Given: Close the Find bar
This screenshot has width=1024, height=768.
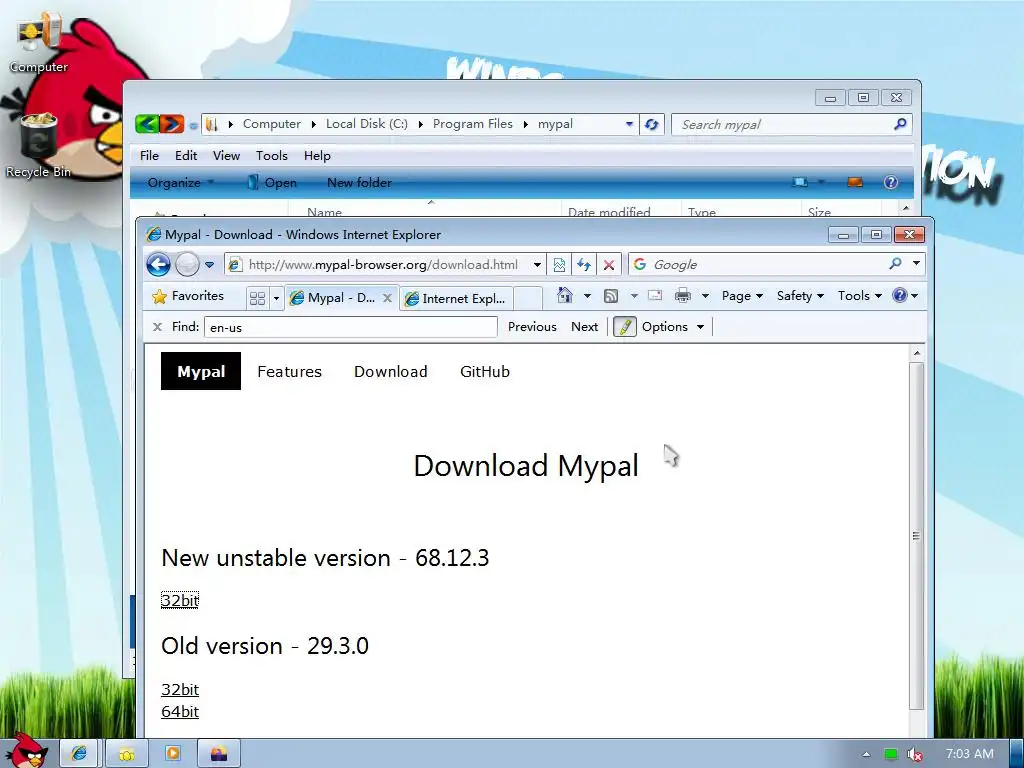Looking at the screenshot, I should [157, 327].
